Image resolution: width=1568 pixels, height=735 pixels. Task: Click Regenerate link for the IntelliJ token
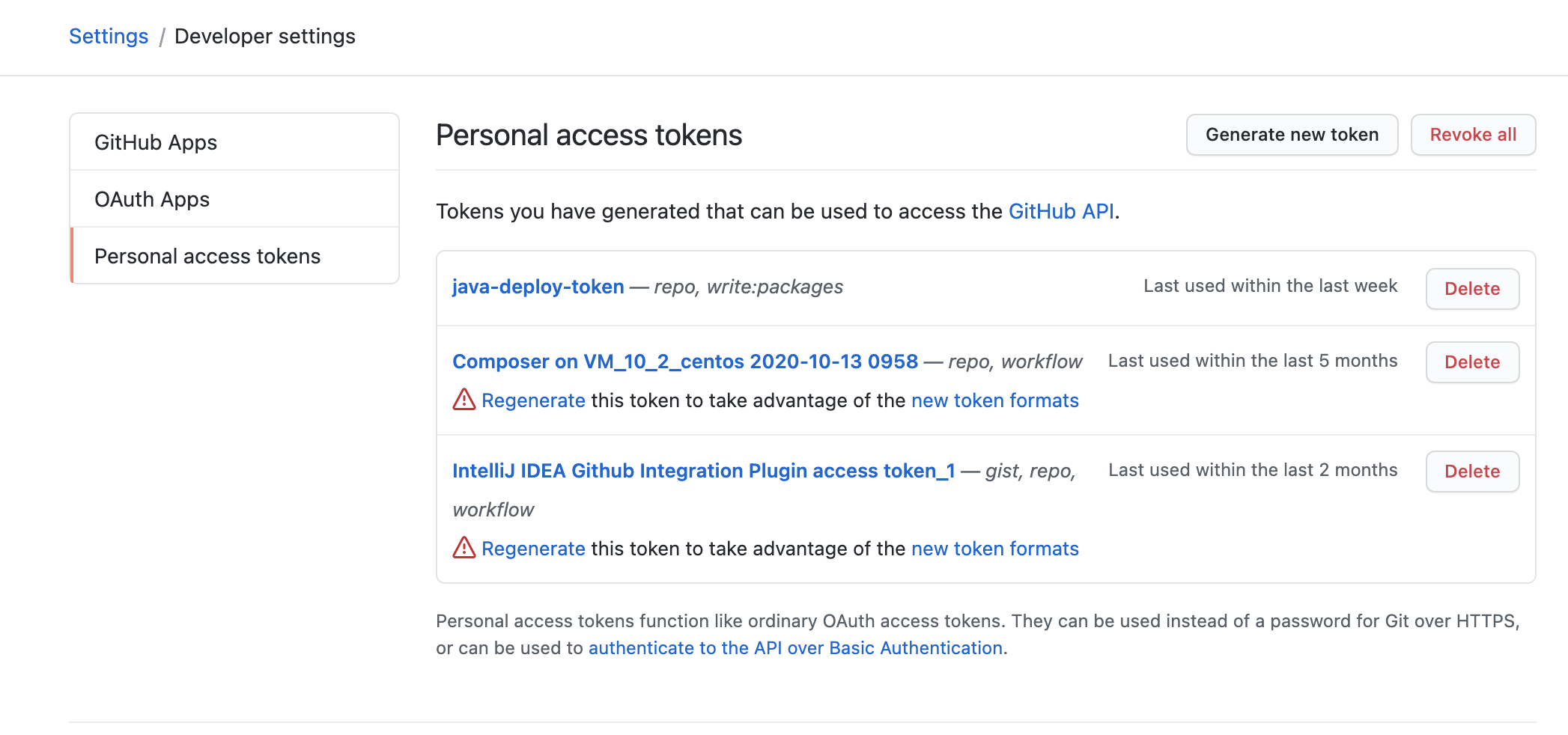tap(533, 549)
